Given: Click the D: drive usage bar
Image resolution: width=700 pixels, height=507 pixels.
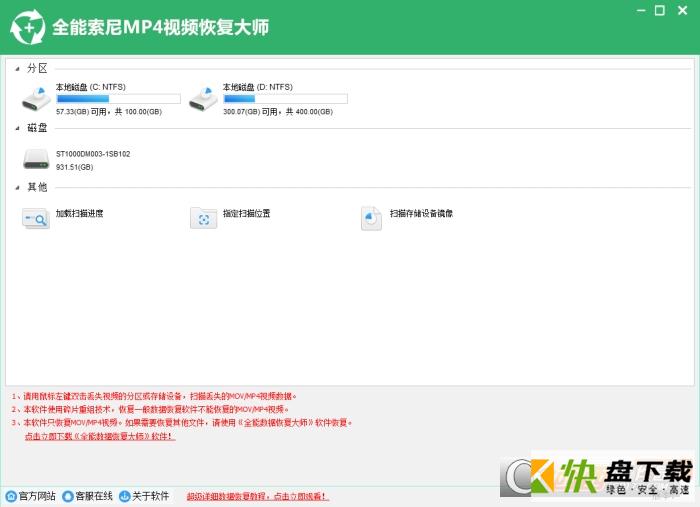Looking at the screenshot, I should click(285, 99).
